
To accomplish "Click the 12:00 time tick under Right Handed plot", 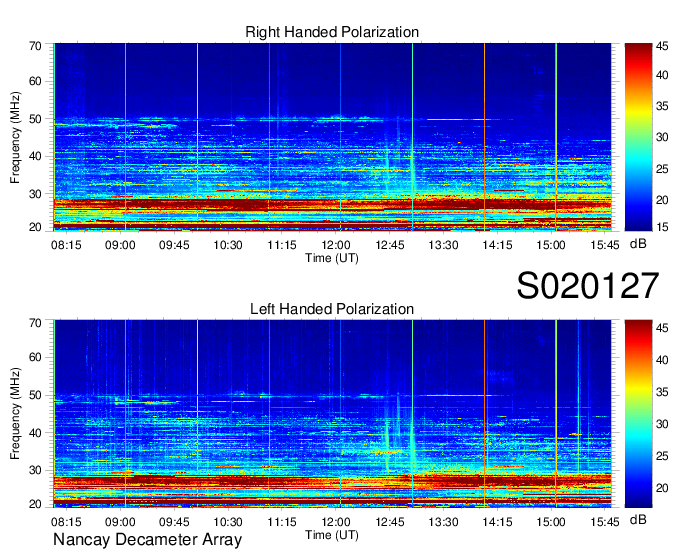I will click(x=336, y=245).
